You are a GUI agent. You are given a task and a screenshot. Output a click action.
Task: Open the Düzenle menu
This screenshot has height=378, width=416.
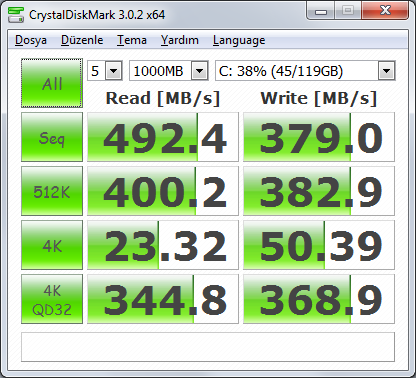pyautogui.click(x=82, y=40)
